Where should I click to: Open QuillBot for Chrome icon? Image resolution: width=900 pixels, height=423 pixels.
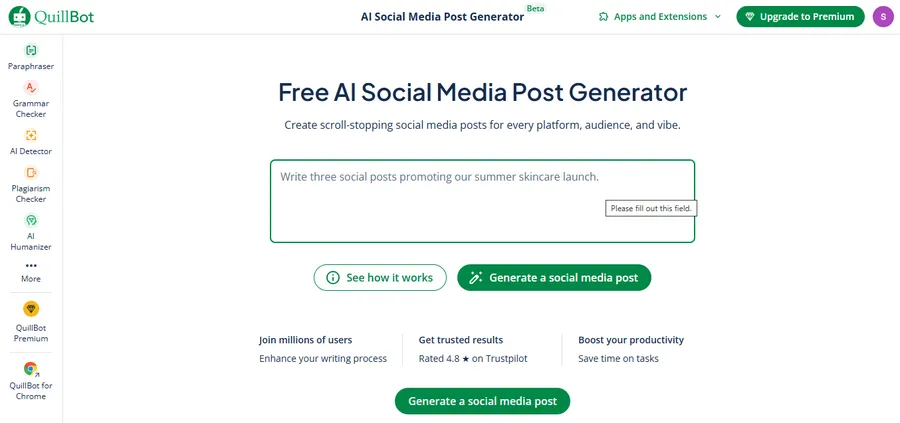coord(31,369)
